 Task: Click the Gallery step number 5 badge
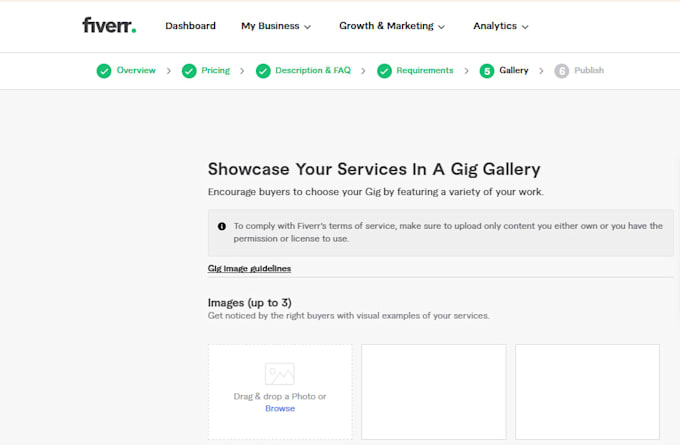click(x=487, y=71)
